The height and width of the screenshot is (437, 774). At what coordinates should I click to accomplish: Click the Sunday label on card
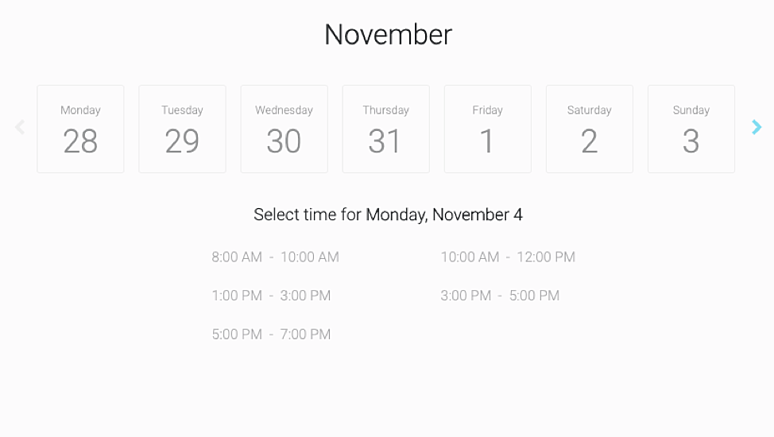pos(691,110)
